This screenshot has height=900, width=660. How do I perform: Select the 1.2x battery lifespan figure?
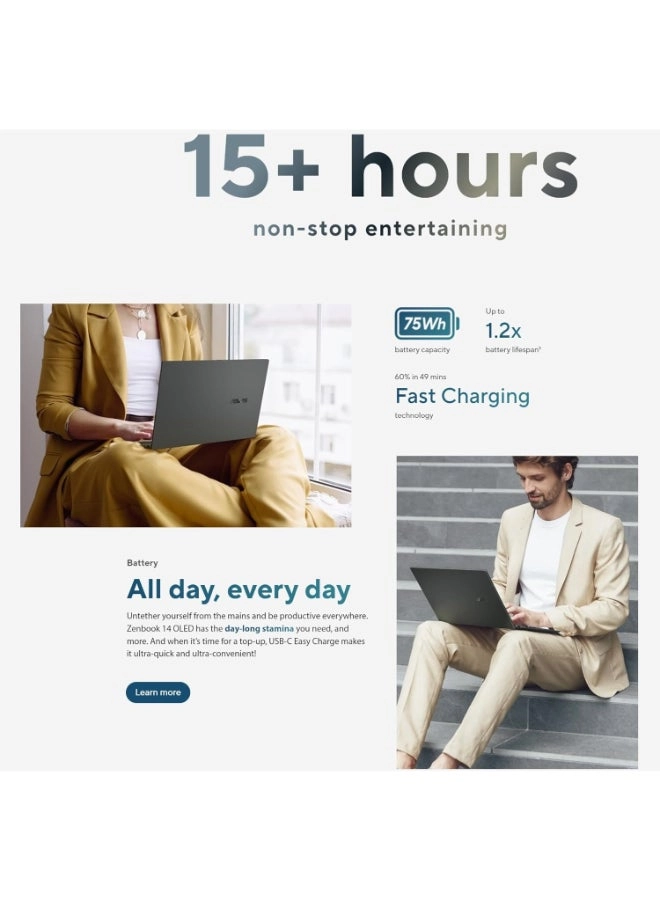pos(503,331)
